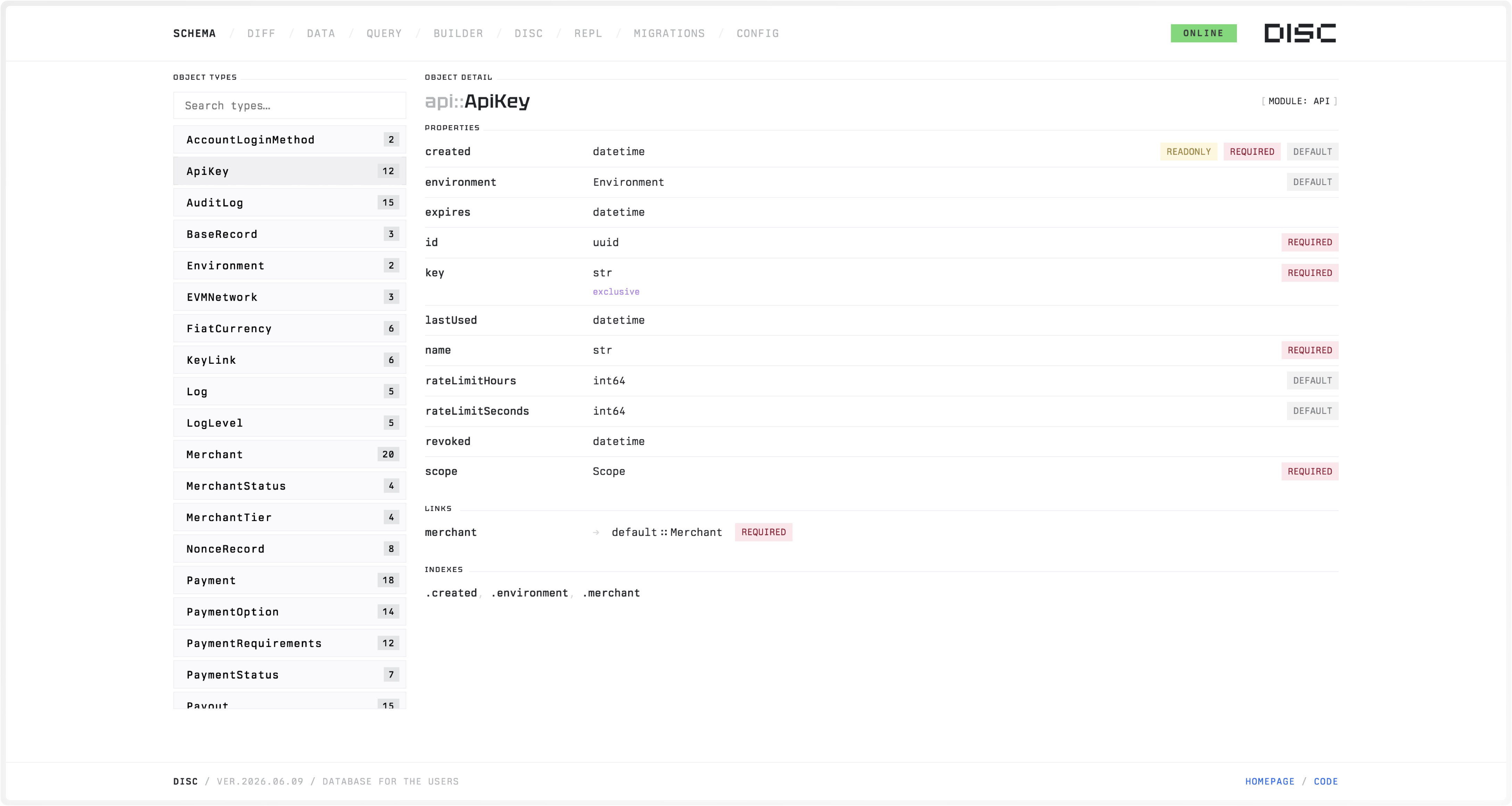Click the REQUIRED badge beside merchant link
The image size is (1512, 806).
[x=763, y=532]
